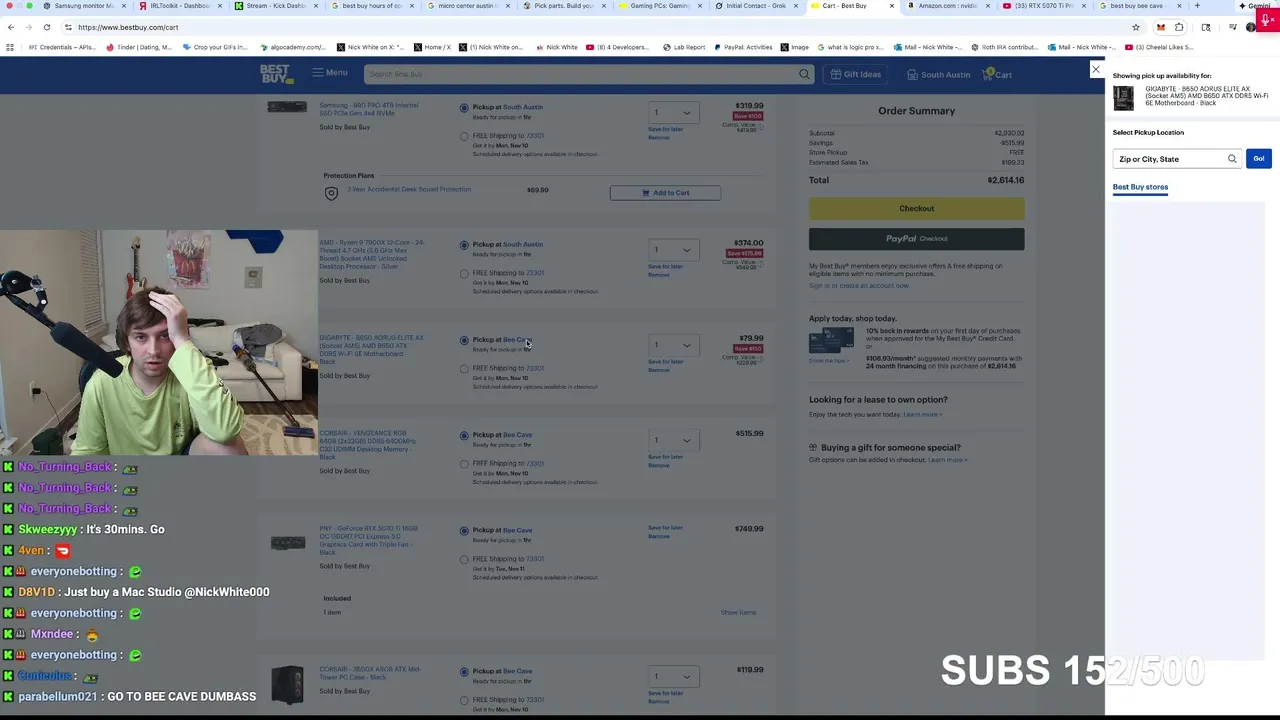This screenshot has height=720, width=1280.
Task: Select Pickup at Bee Cave for Corsair Vengeance
Action: tap(464, 436)
